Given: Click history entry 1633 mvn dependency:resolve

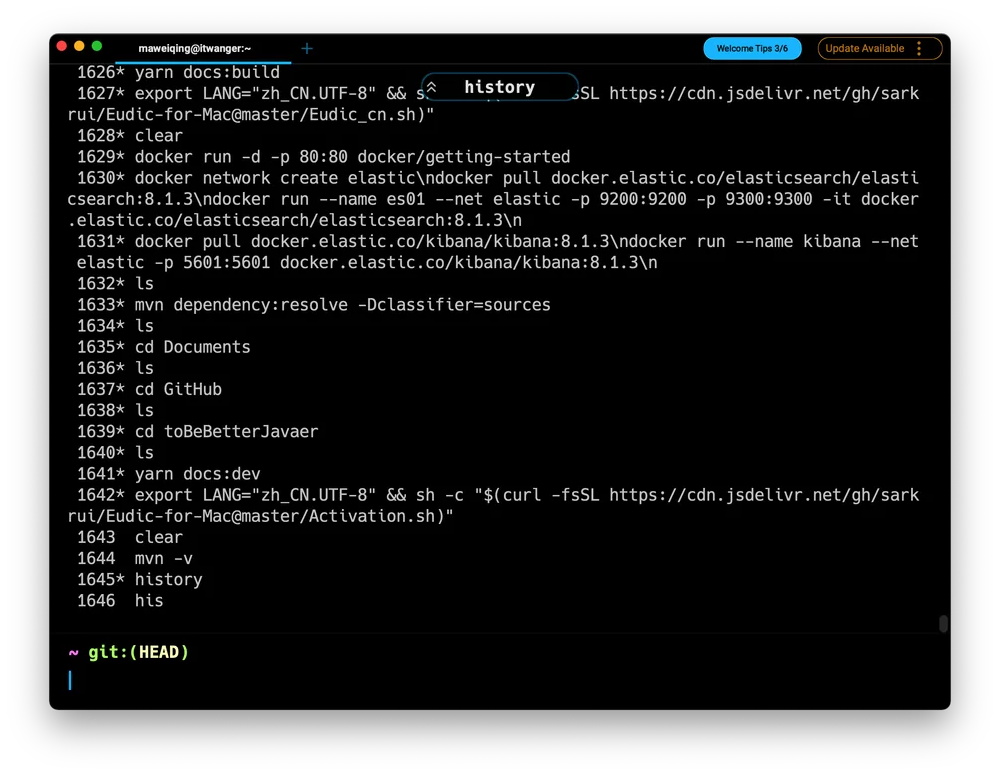Looking at the screenshot, I should [313, 305].
